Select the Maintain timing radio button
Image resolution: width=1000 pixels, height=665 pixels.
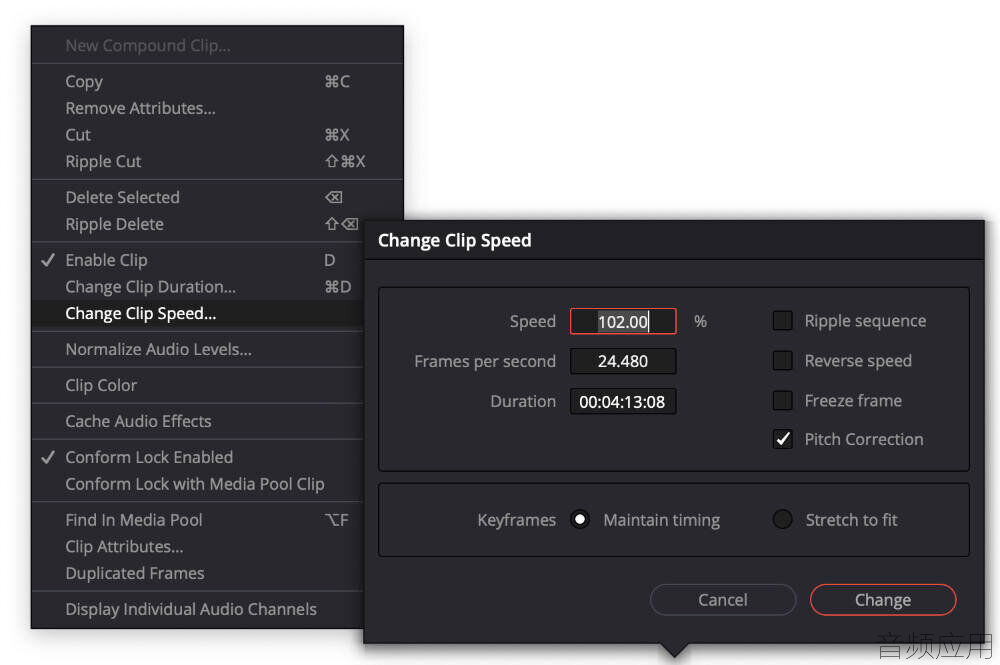580,520
